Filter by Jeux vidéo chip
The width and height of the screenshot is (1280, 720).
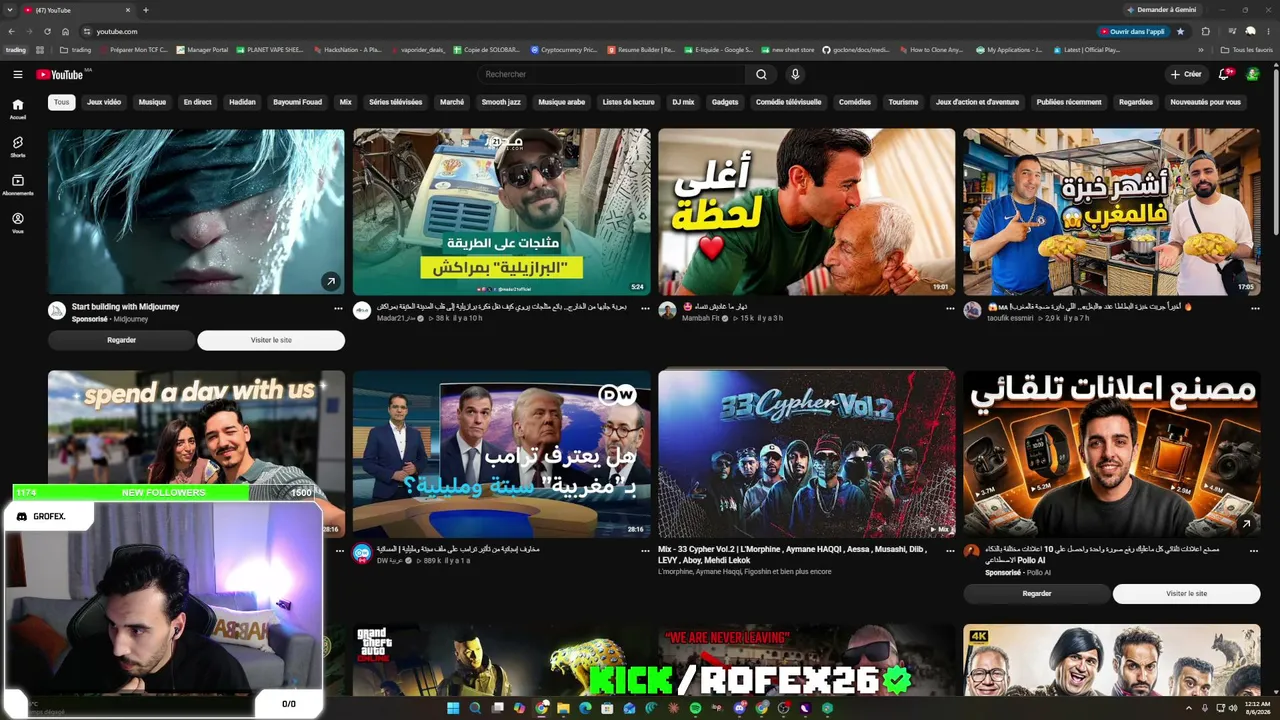(x=104, y=102)
